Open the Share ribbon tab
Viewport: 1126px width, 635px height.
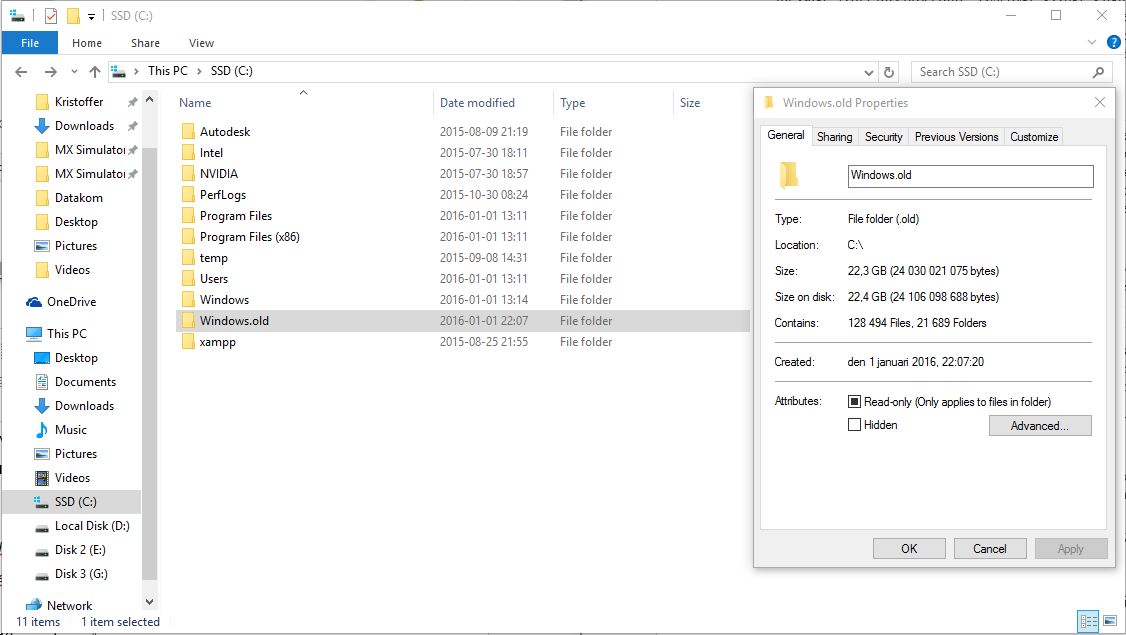click(145, 43)
